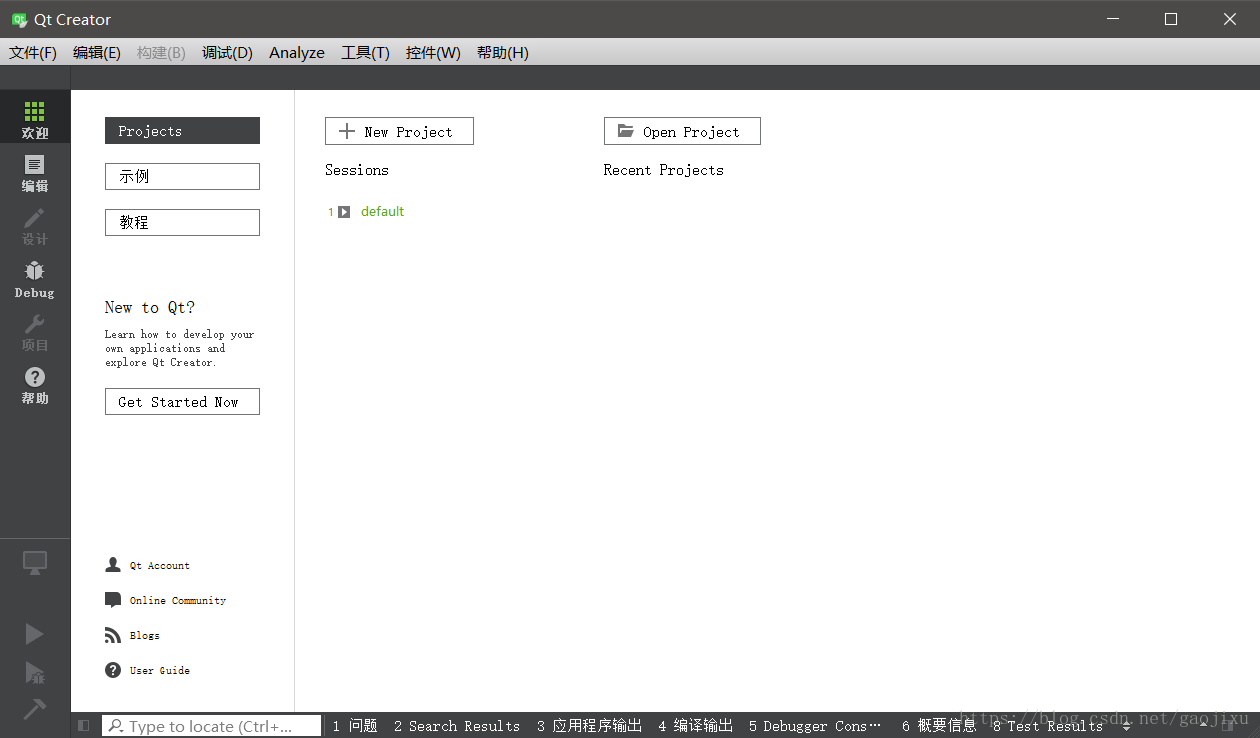Open the 项目 projects mode

point(35,332)
